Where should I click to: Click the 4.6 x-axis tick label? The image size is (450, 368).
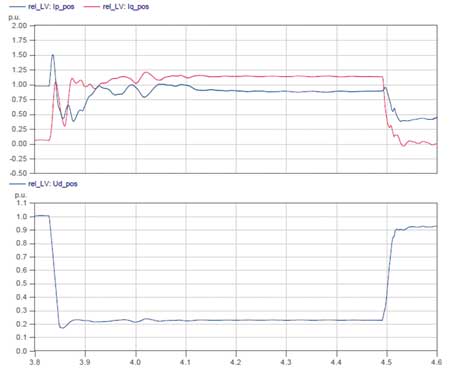point(437,362)
